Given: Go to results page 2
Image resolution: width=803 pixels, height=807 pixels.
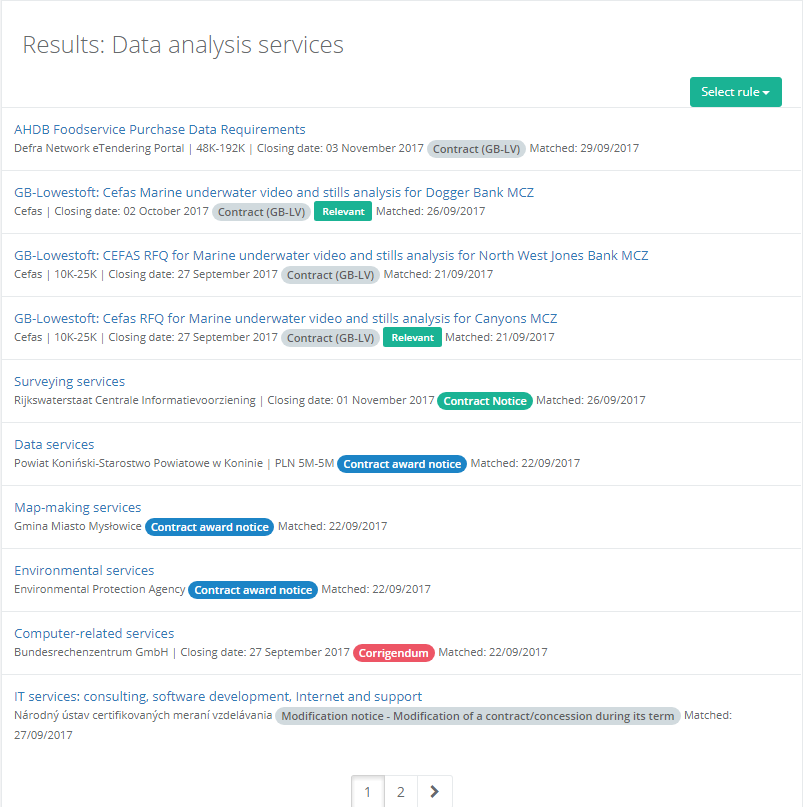Looking at the screenshot, I should (400, 792).
